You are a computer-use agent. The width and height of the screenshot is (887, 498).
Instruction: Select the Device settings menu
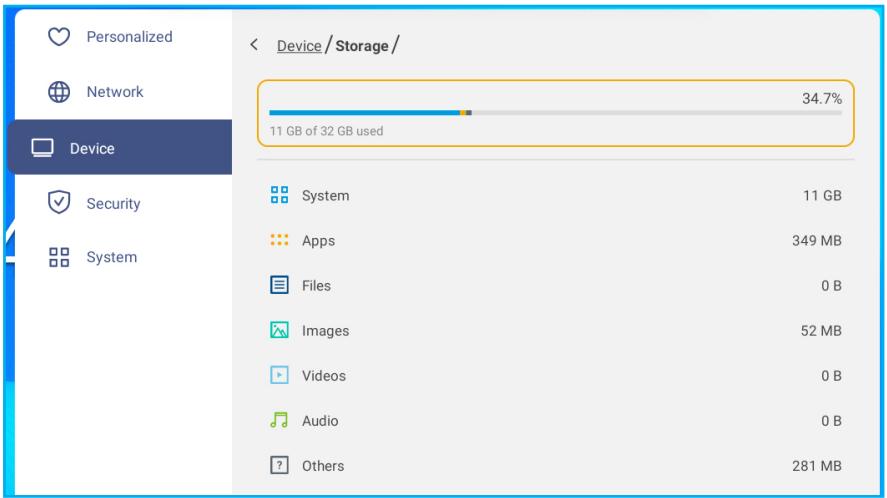(x=120, y=147)
